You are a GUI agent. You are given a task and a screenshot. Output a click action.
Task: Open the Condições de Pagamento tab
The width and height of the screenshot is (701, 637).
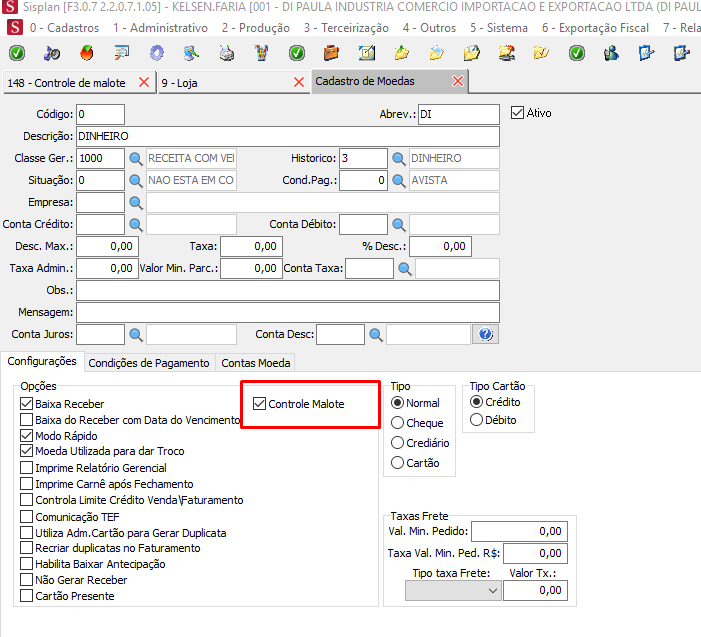[x=149, y=363]
